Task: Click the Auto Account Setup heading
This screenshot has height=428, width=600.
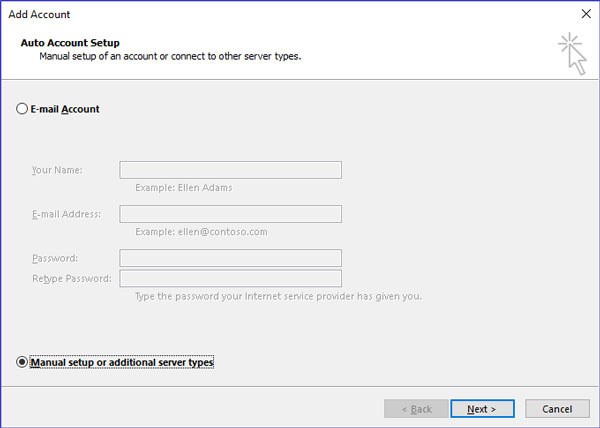Action: (70, 43)
